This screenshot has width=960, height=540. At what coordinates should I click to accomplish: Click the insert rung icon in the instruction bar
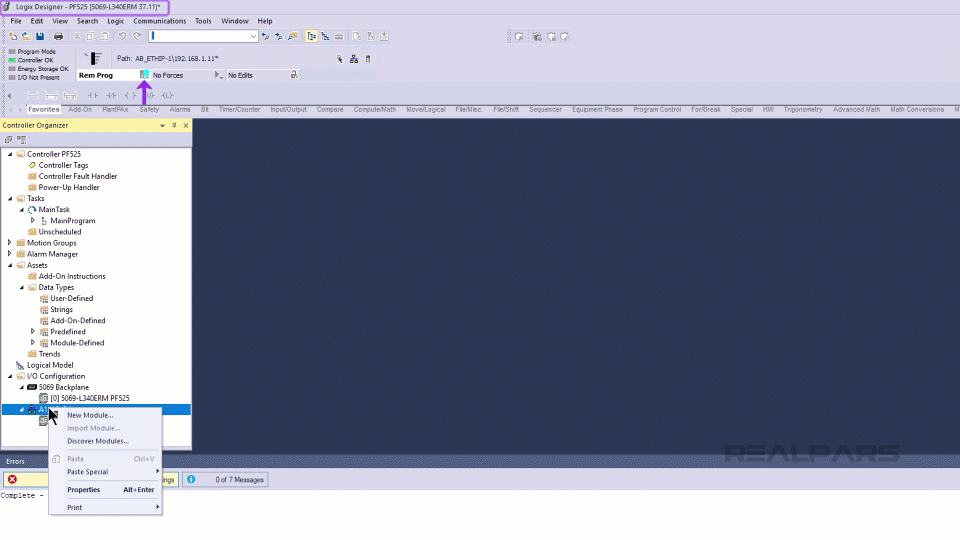(32, 96)
